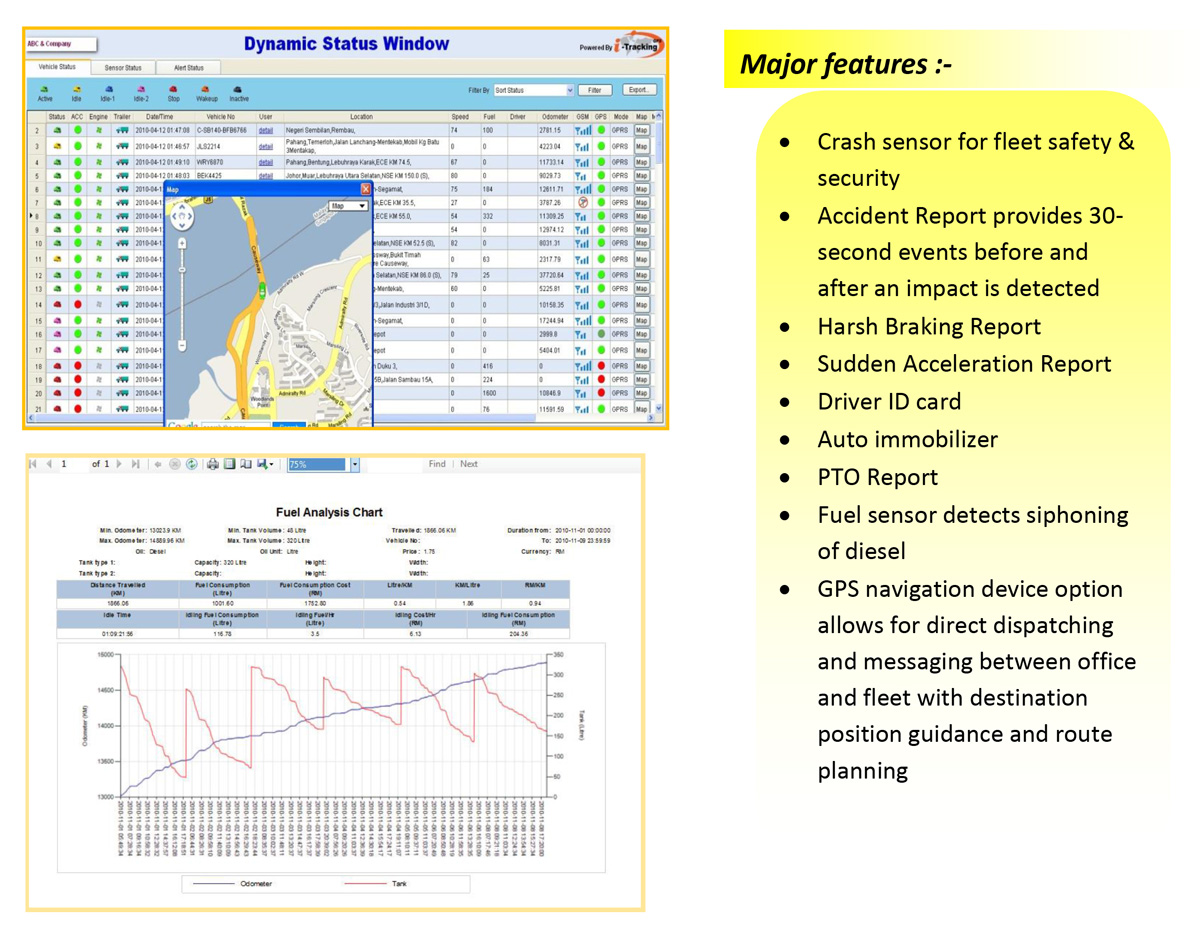Open detail link for WRY6870

(265, 161)
